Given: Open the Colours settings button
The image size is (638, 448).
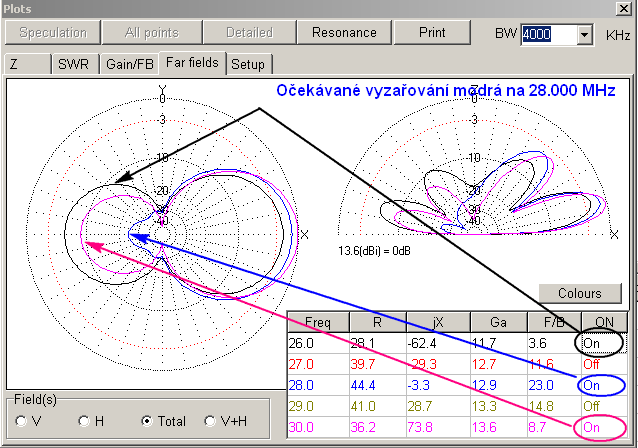Looking at the screenshot, I should coord(581,293).
